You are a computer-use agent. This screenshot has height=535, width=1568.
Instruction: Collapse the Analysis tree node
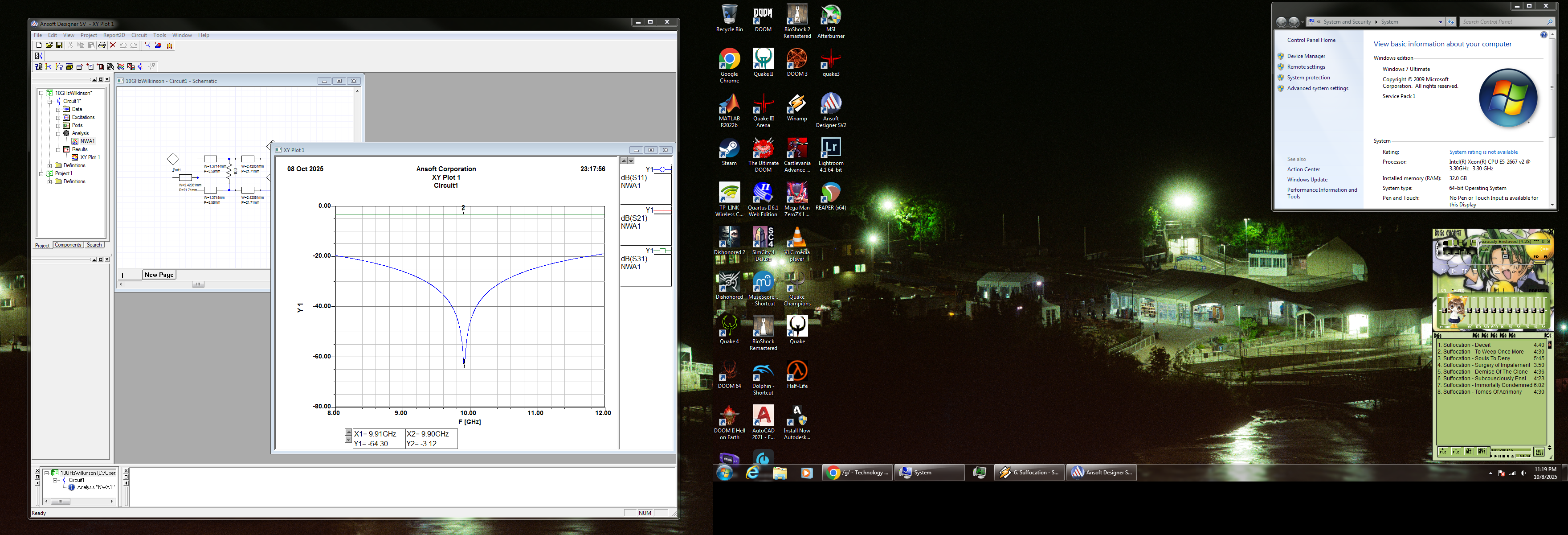(x=58, y=133)
